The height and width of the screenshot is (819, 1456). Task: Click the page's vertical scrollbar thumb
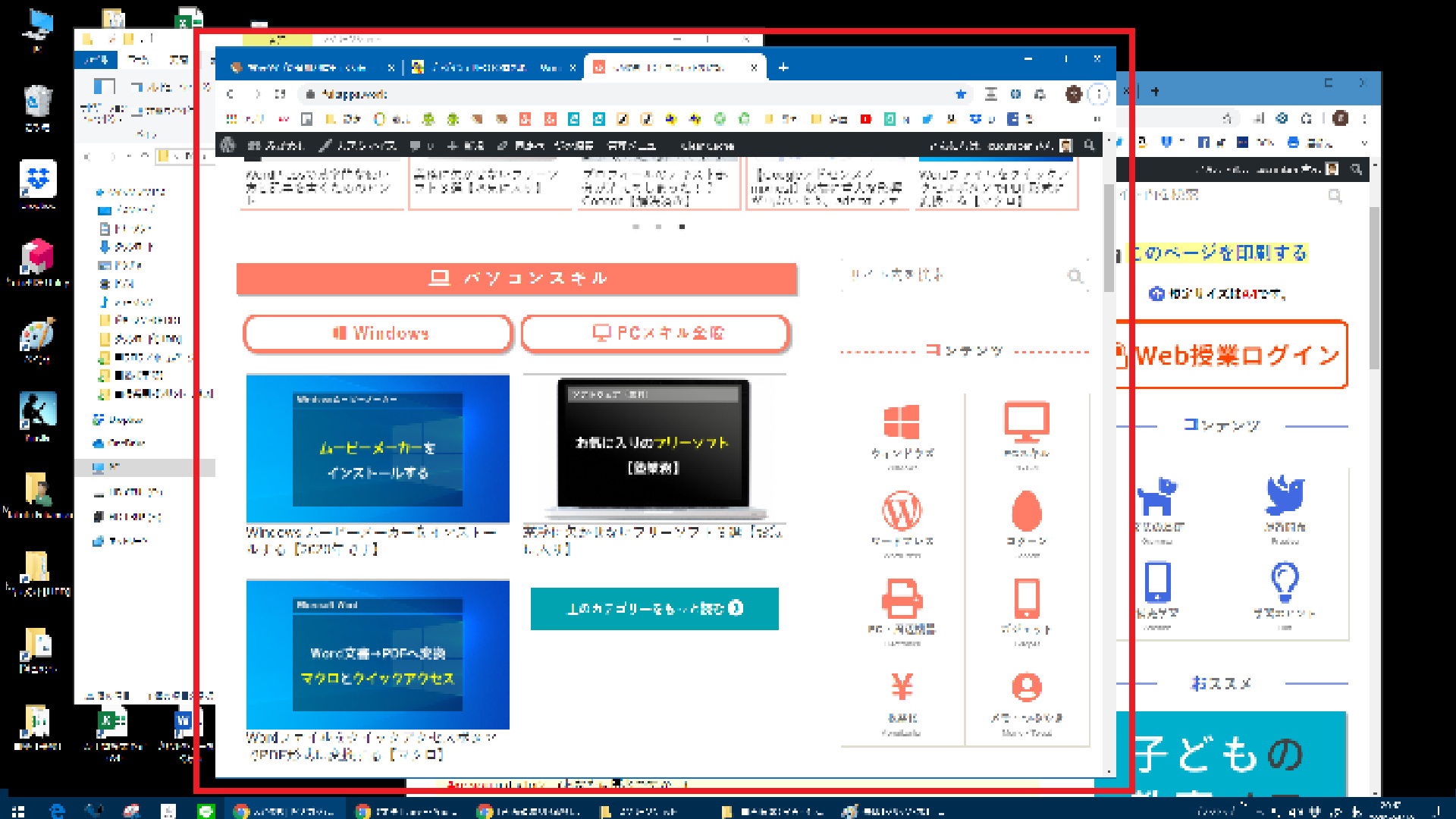click(x=1108, y=239)
